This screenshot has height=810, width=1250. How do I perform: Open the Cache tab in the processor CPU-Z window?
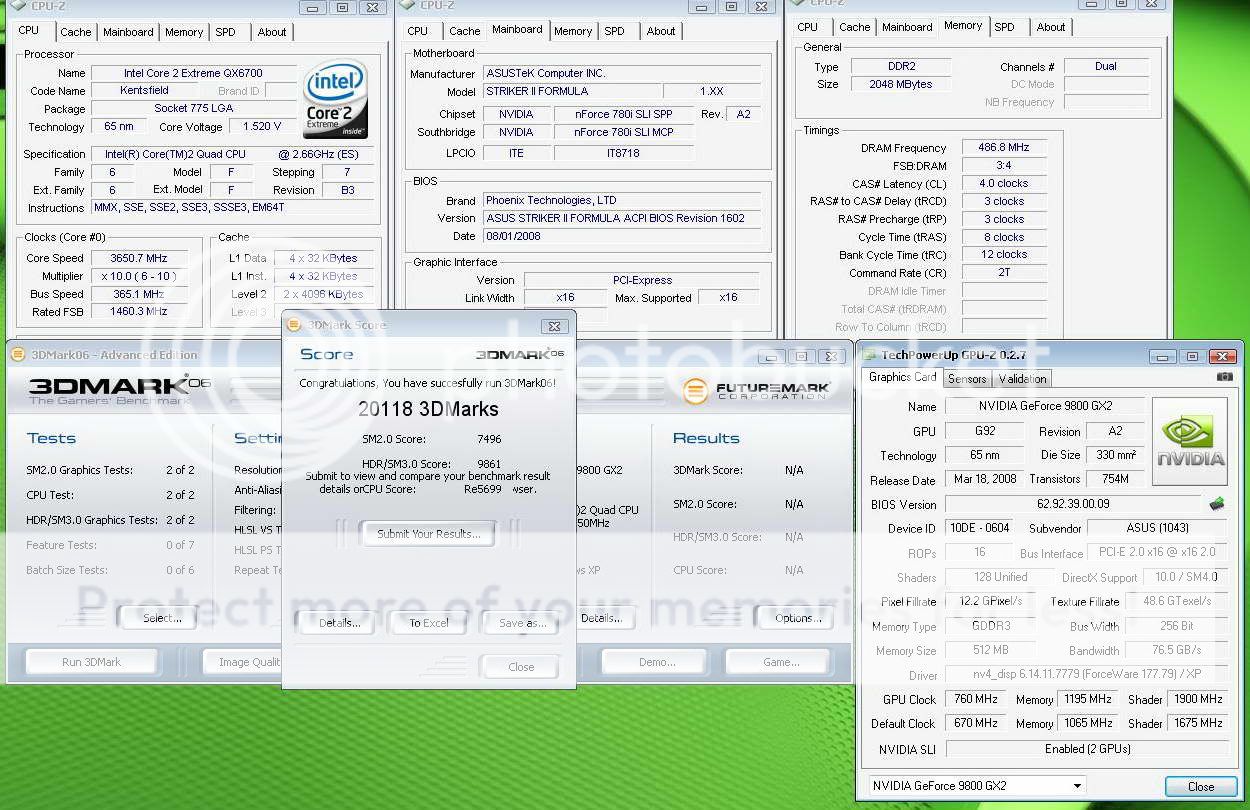point(76,32)
